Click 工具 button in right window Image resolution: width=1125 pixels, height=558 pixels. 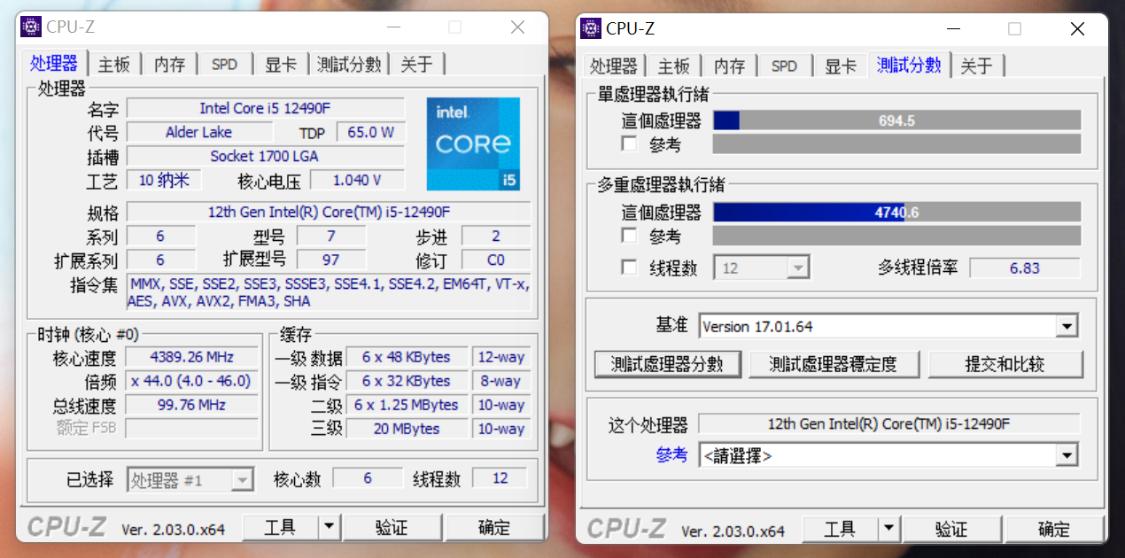point(839,529)
